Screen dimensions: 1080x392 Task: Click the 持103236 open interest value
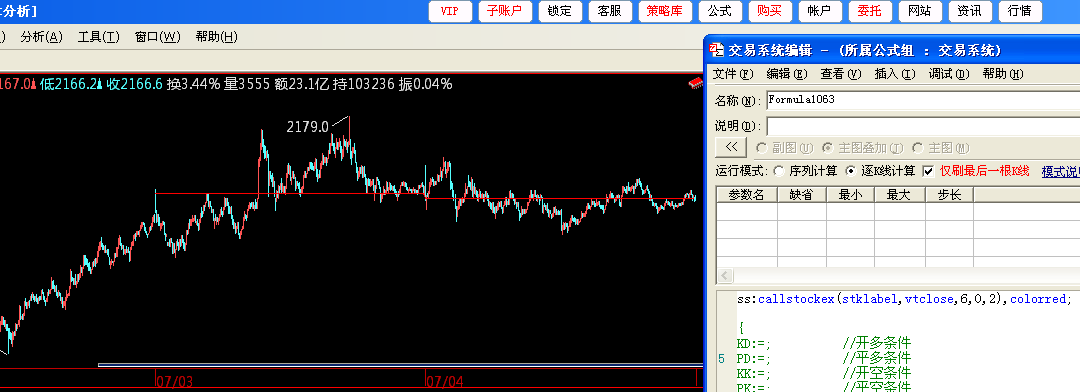364,84
